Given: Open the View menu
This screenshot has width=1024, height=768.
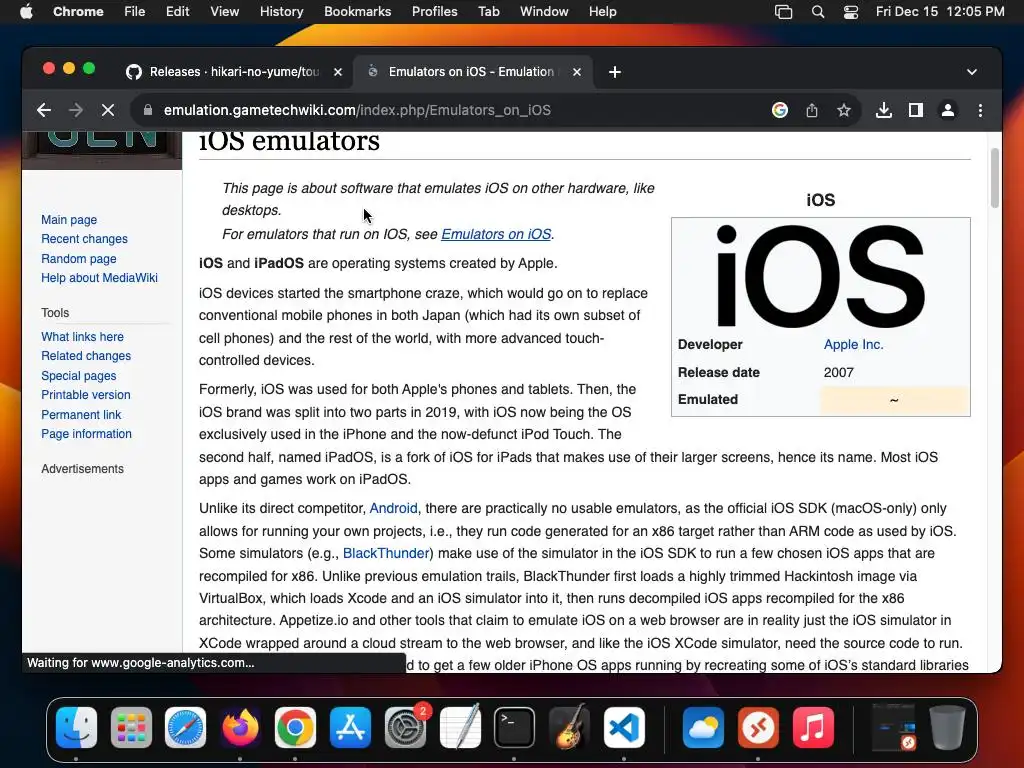Looking at the screenshot, I should pyautogui.click(x=225, y=11).
